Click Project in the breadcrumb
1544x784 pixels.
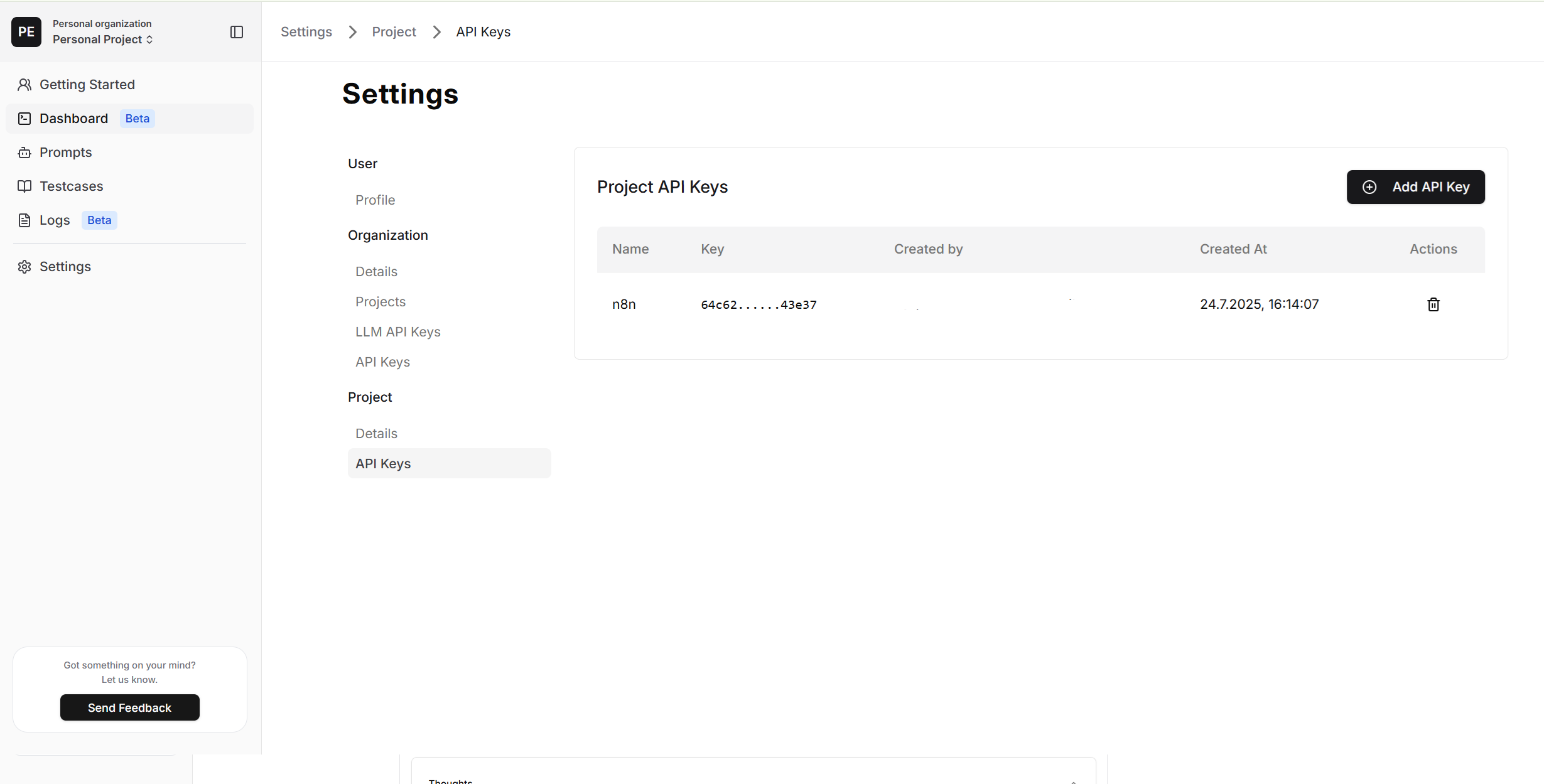(x=394, y=32)
